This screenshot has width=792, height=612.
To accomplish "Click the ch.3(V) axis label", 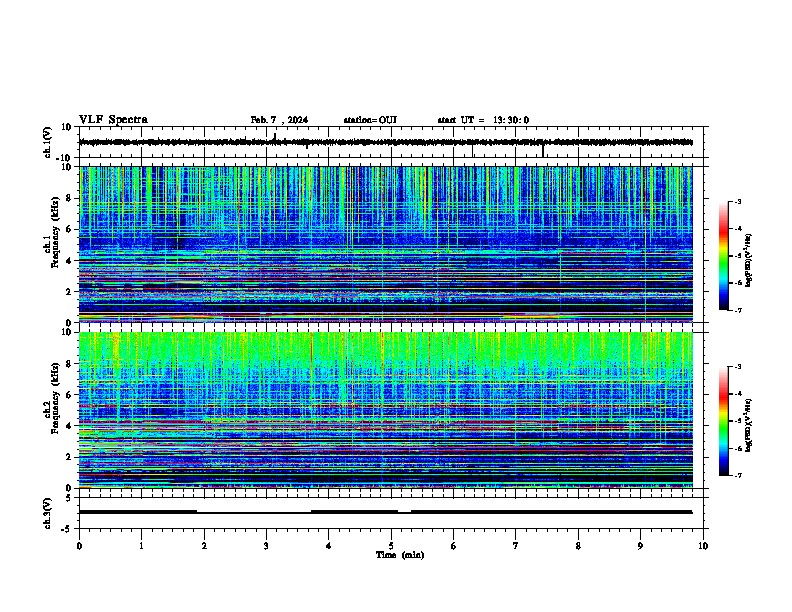I will pos(48,513).
